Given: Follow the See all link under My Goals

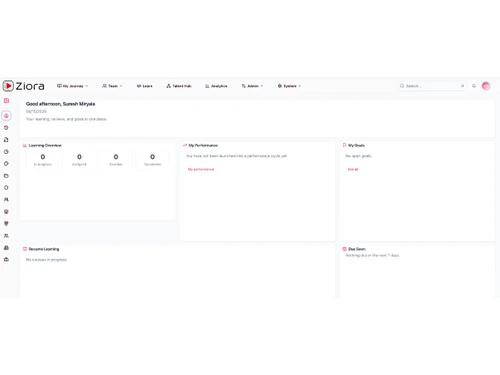Looking at the screenshot, I should click(x=353, y=169).
